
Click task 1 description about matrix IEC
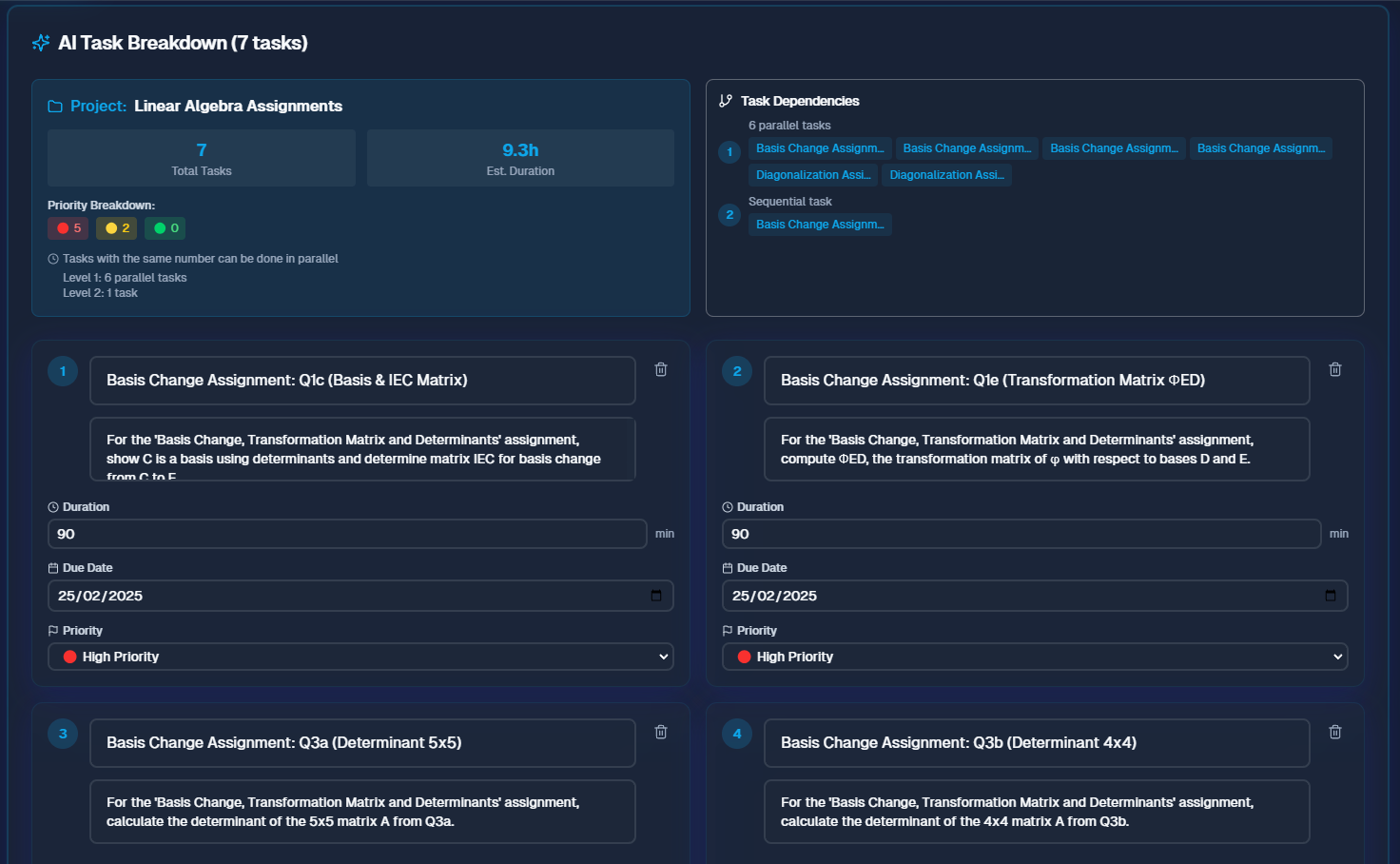coord(362,449)
